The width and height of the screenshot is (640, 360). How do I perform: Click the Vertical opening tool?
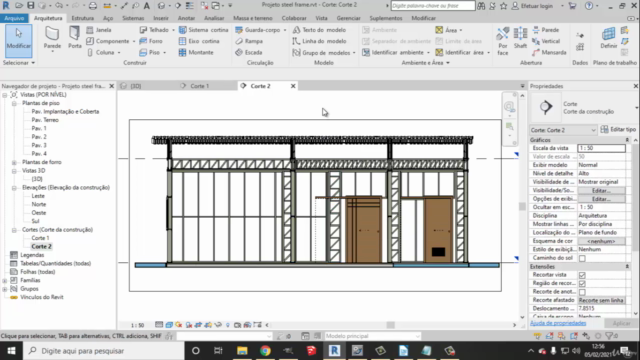click(546, 41)
